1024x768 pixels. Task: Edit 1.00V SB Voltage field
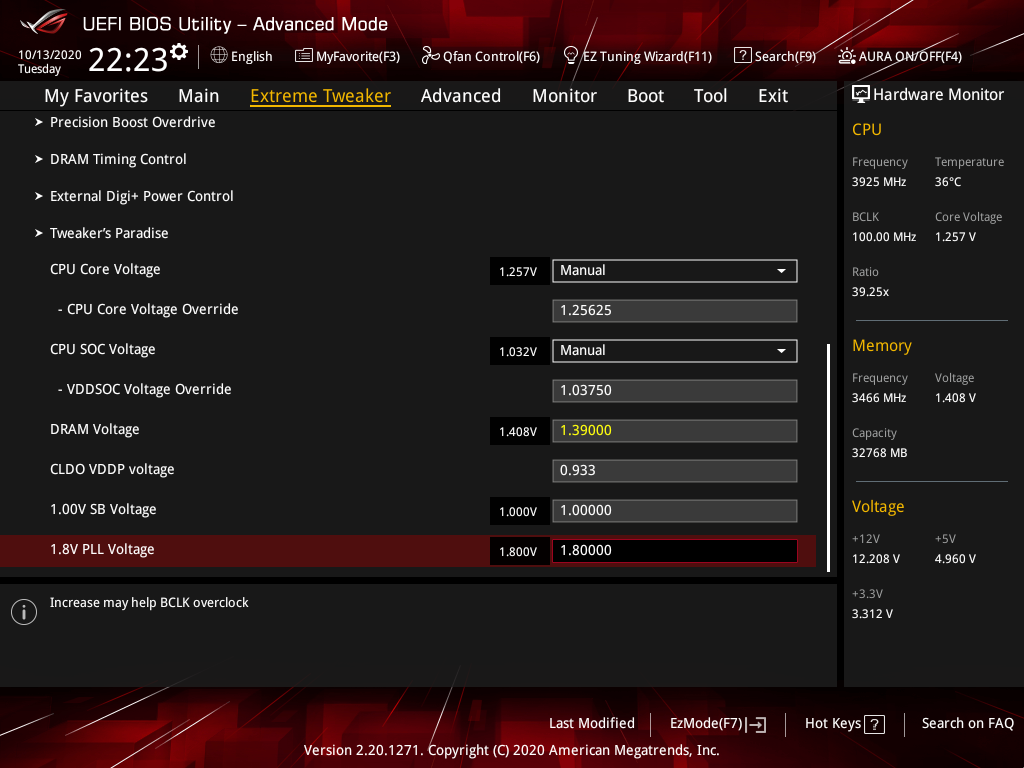coord(675,511)
